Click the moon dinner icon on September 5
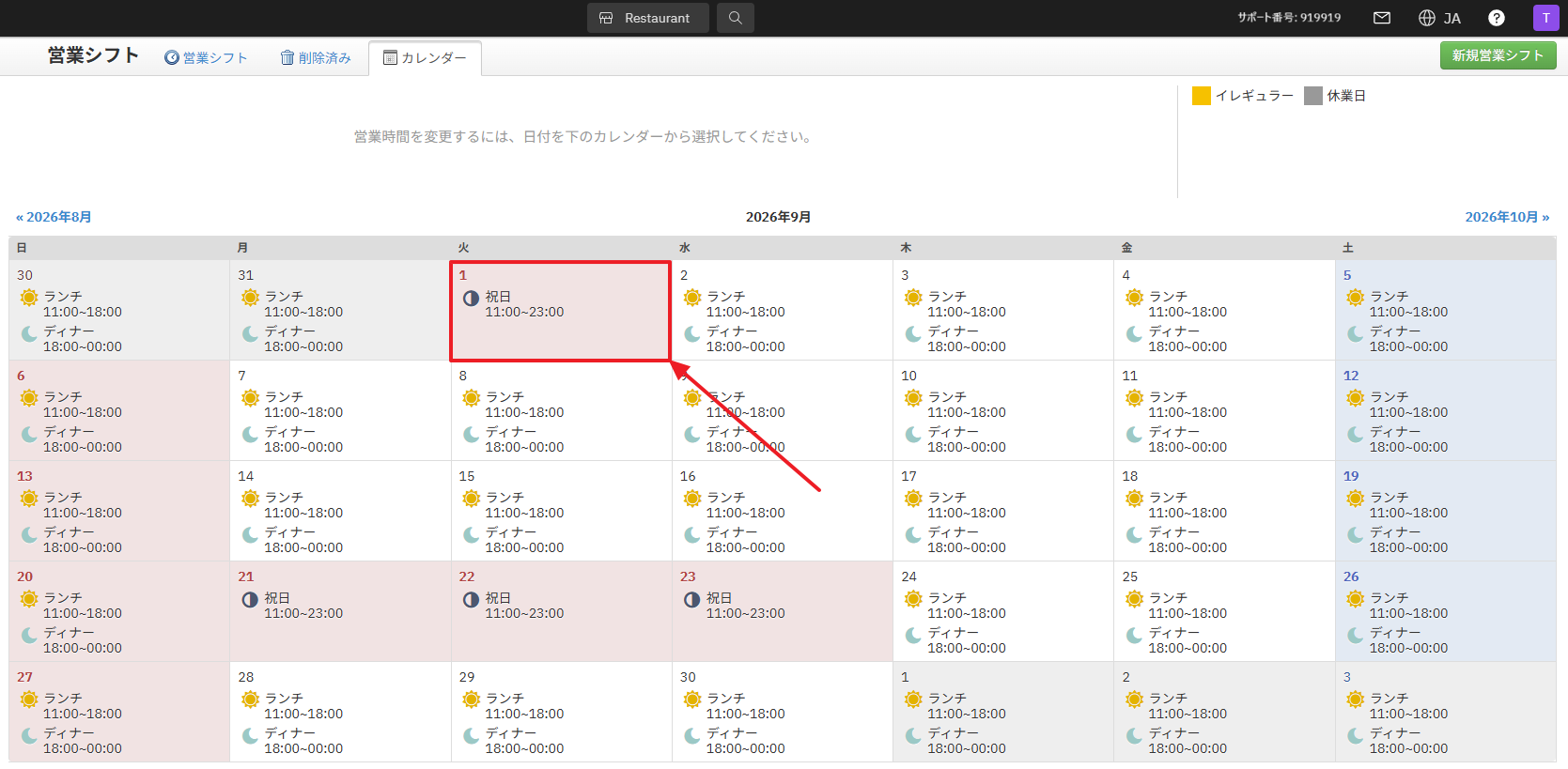This screenshot has width=1568, height=769. pos(1355,333)
